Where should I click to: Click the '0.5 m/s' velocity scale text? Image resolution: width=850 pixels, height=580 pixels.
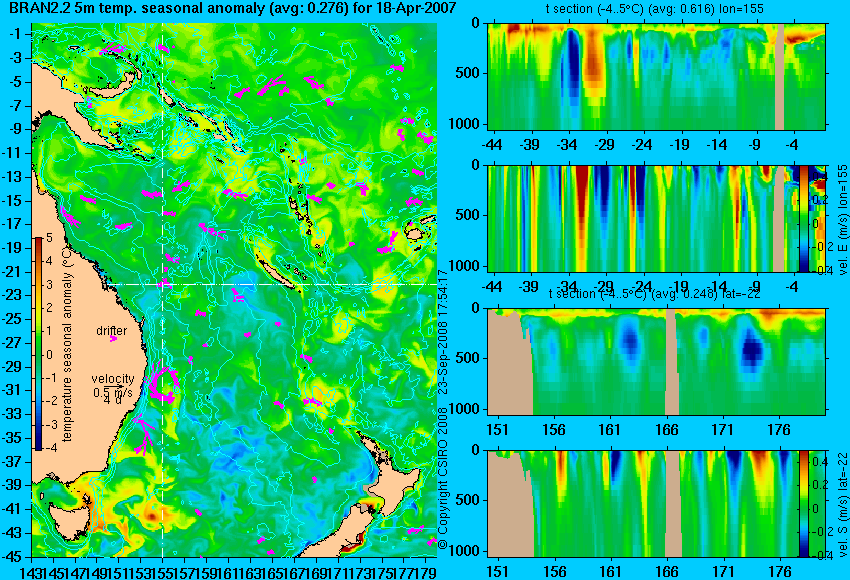(112, 392)
